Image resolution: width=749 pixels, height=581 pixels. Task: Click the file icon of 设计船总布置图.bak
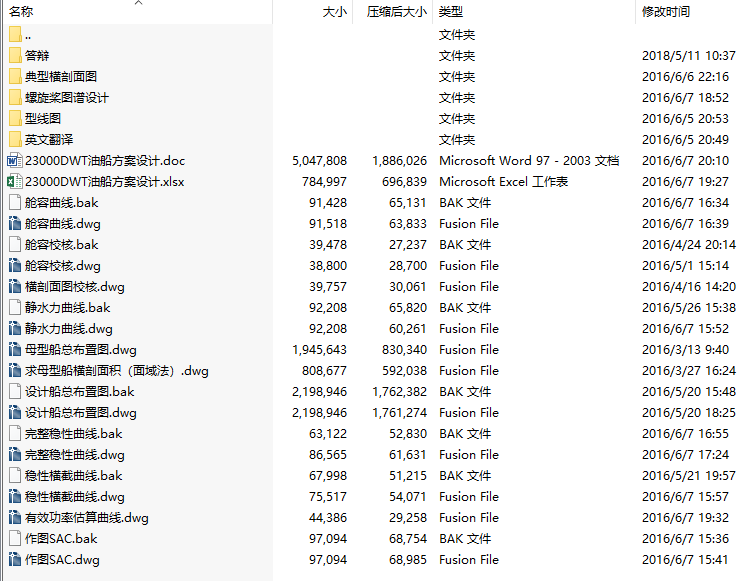[15, 392]
